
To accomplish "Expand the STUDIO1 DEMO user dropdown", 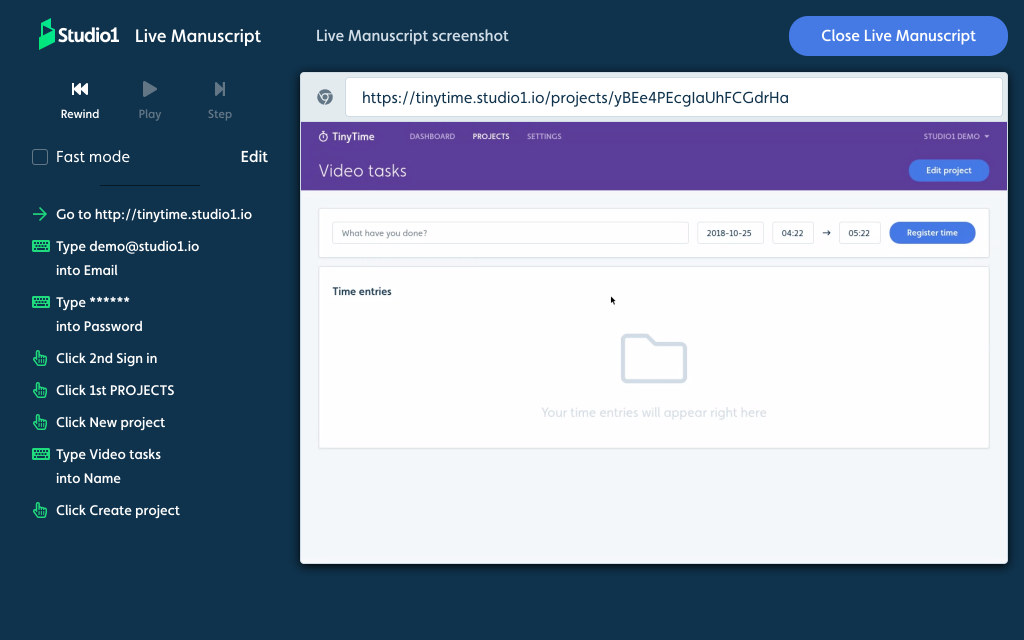I will (x=956, y=136).
